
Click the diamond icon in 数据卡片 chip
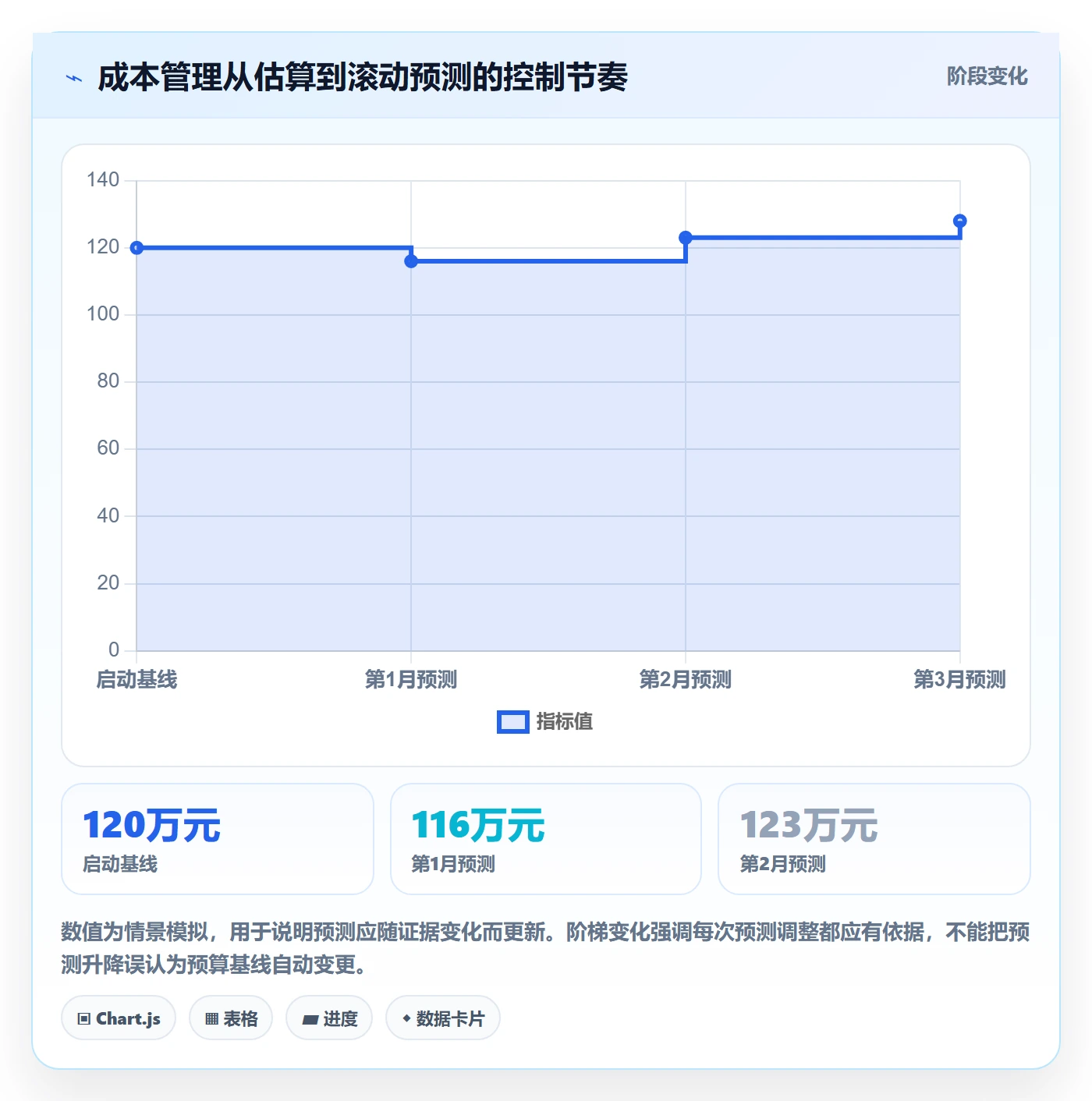(x=406, y=1018)
